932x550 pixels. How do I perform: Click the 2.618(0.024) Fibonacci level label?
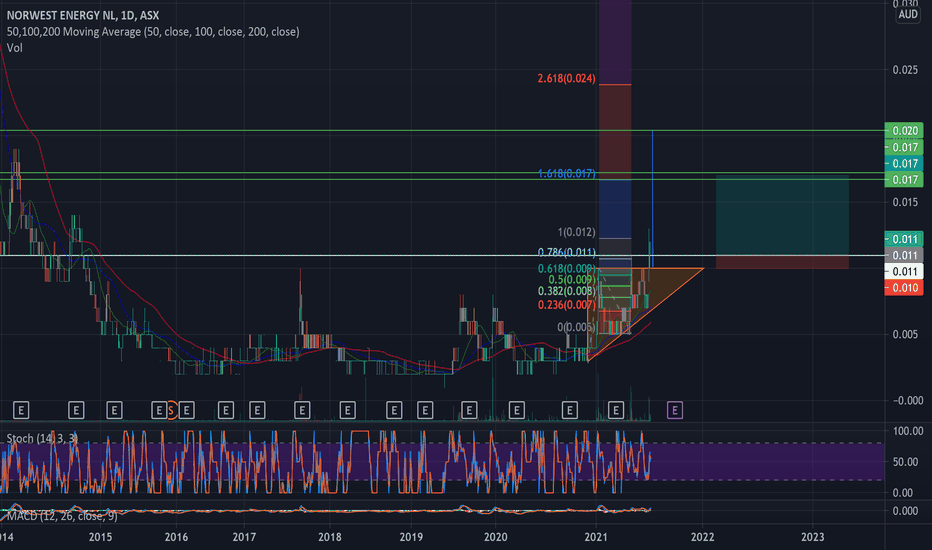[566, 78]
